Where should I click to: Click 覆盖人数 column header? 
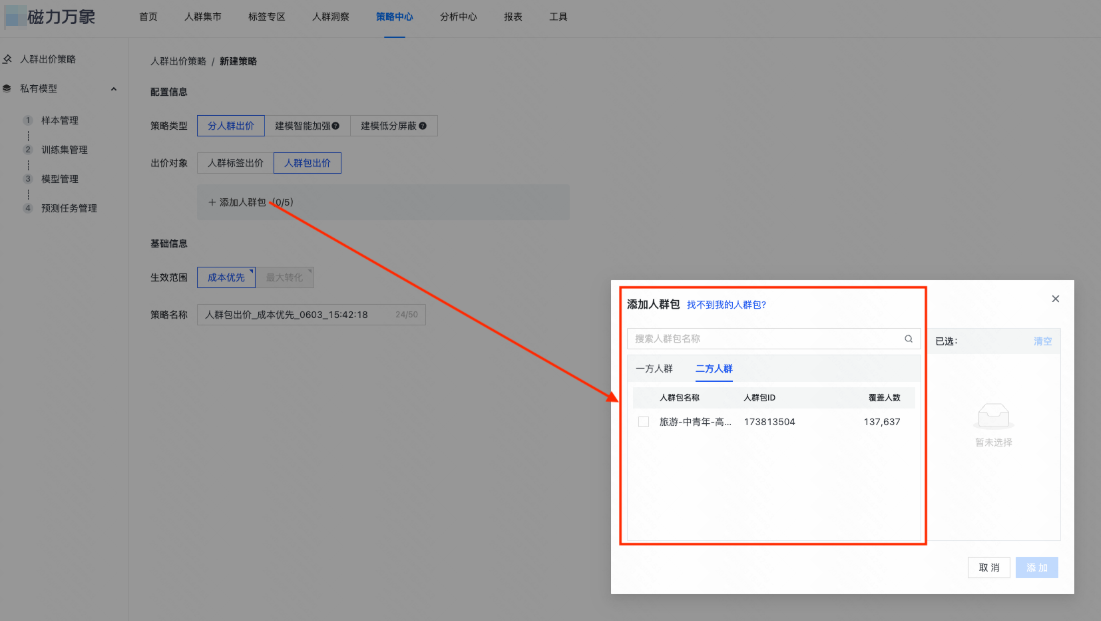[x=884, y=398]
